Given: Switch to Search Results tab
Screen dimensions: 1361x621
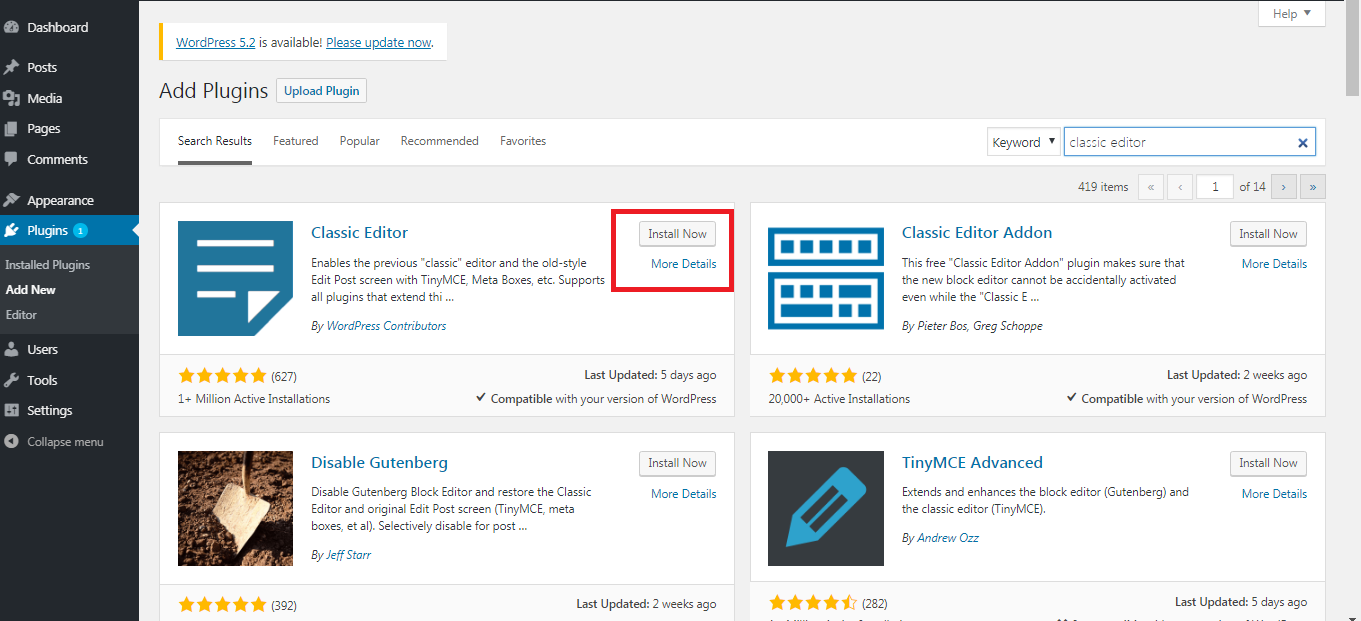Looking at the screenshot, I should pyautogui.click(x=215, y=141).
